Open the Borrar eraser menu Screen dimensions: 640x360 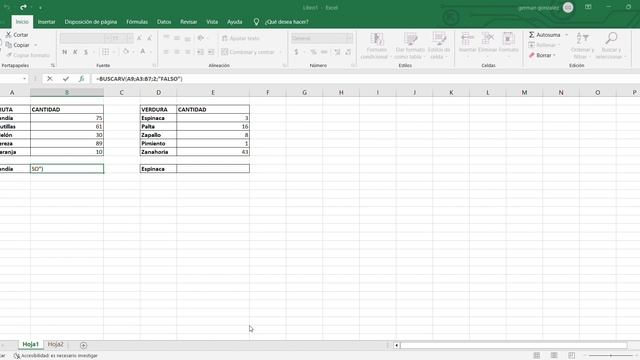(x=542, y=55)
